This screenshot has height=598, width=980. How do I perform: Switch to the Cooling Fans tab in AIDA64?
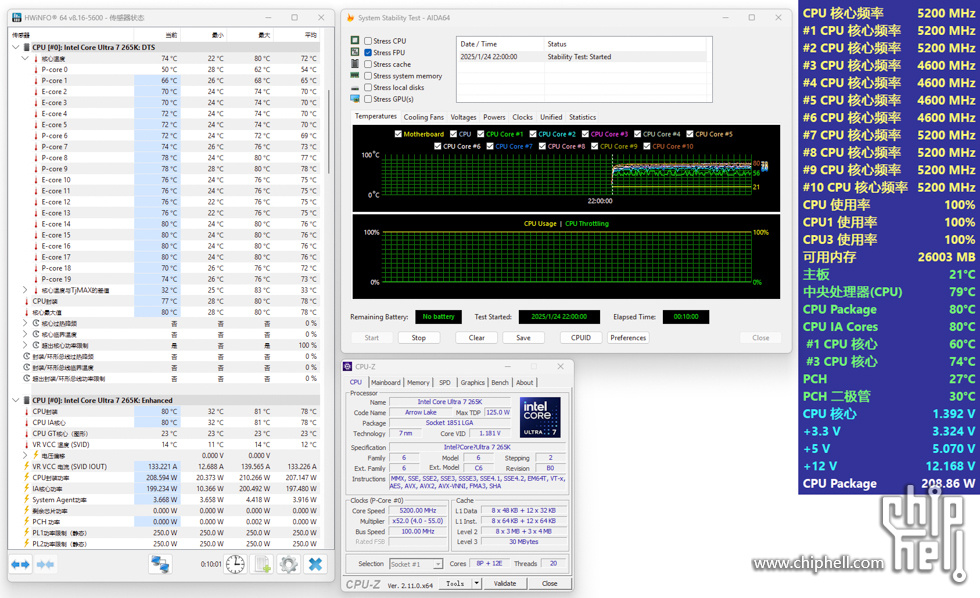[x=424, y=117]
